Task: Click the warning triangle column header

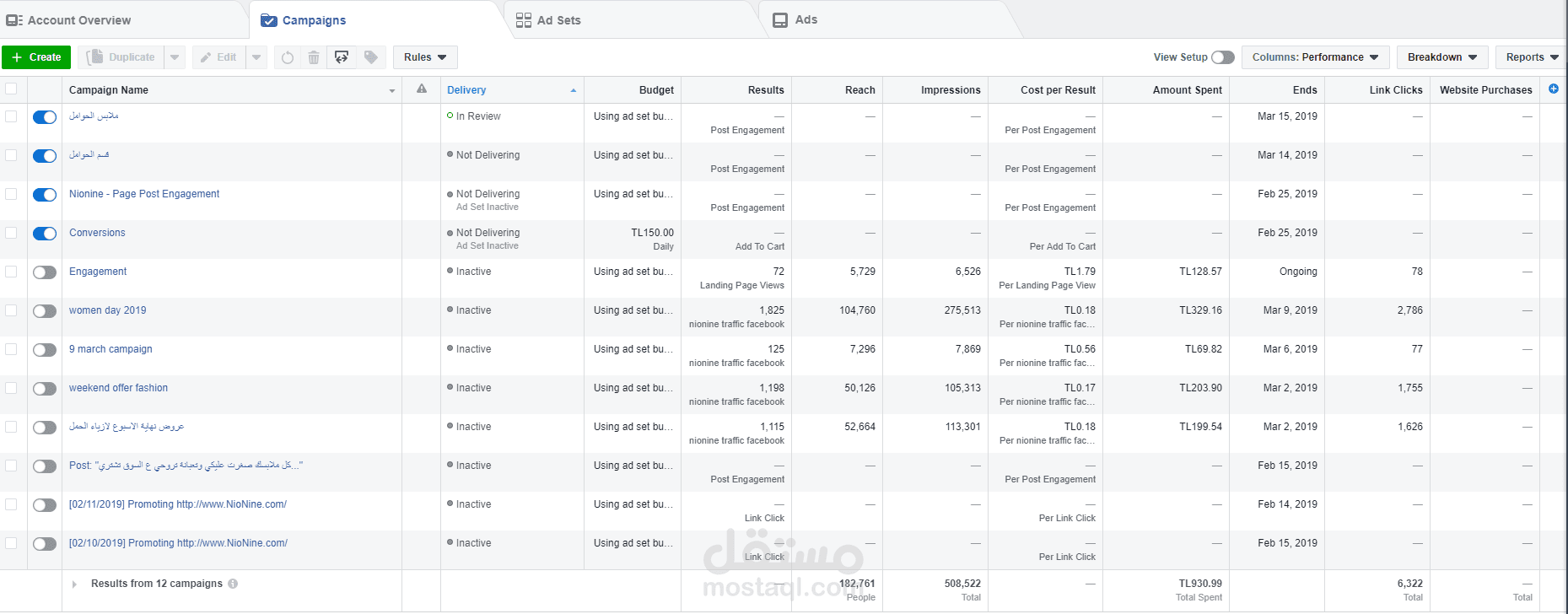Action: [x=422, y=89]
